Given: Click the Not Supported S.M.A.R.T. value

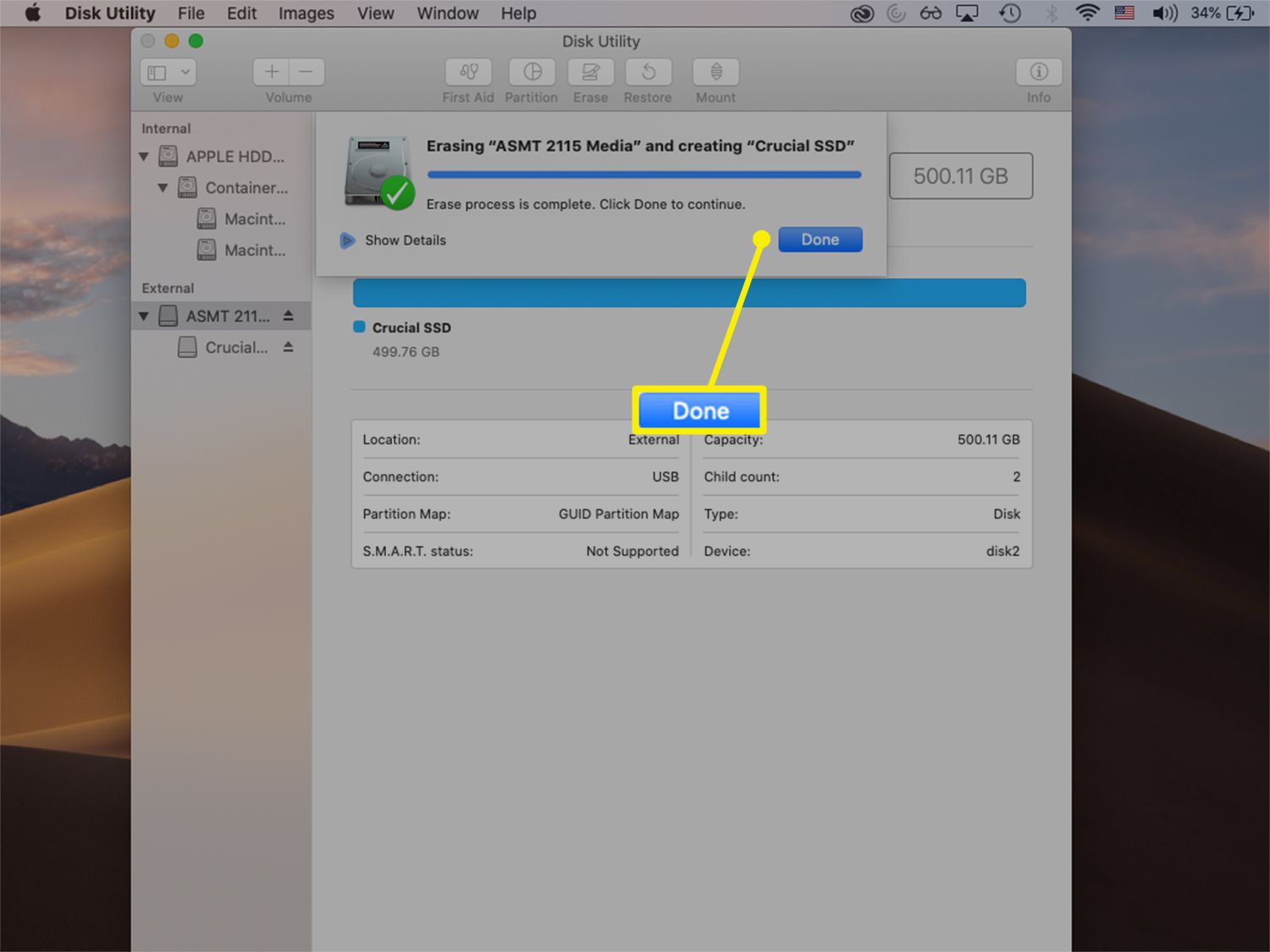Looking at the screenshot, I should [x=632, y=551].
